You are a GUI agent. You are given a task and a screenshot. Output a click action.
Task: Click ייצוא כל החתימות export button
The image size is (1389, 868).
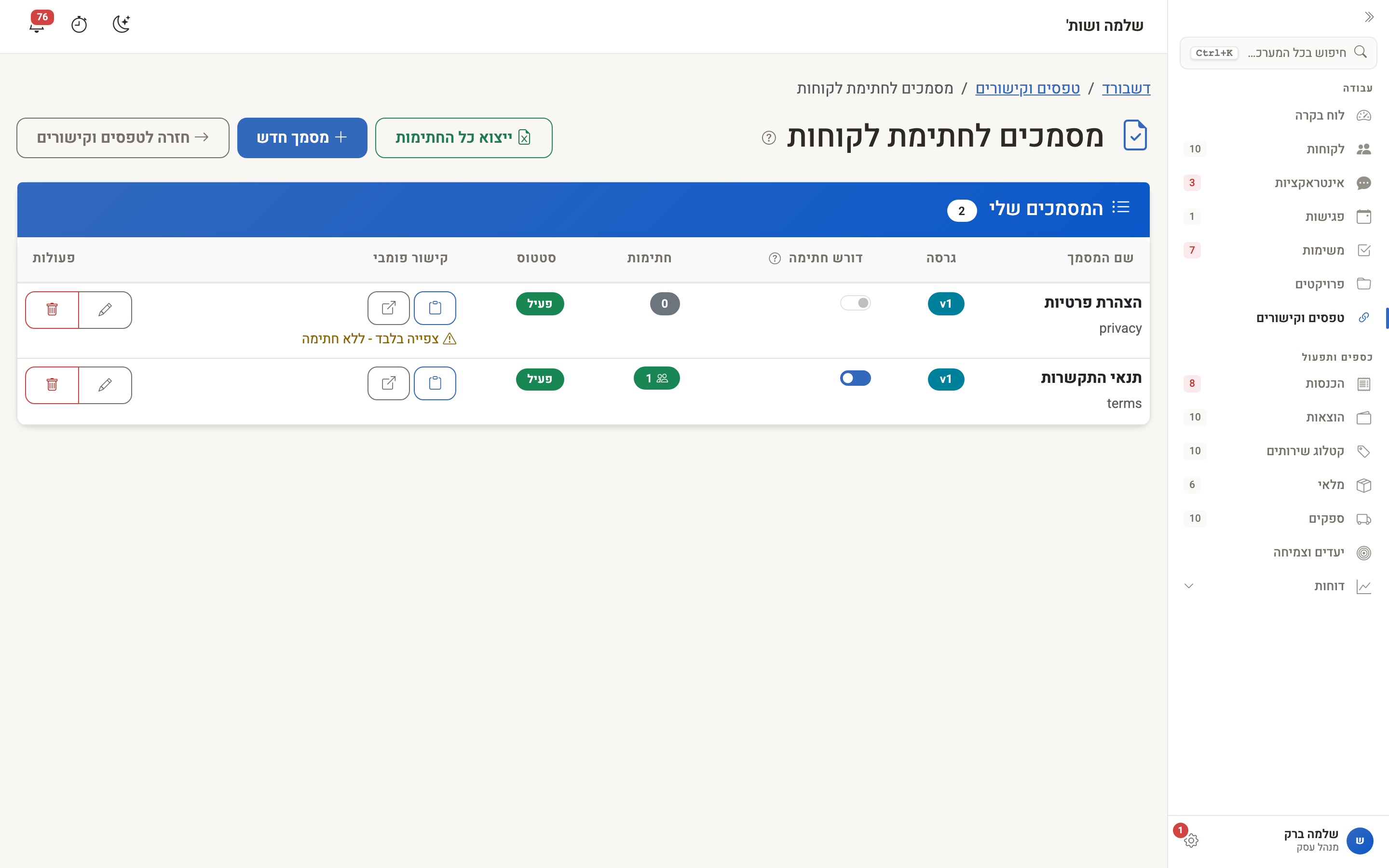464,138
